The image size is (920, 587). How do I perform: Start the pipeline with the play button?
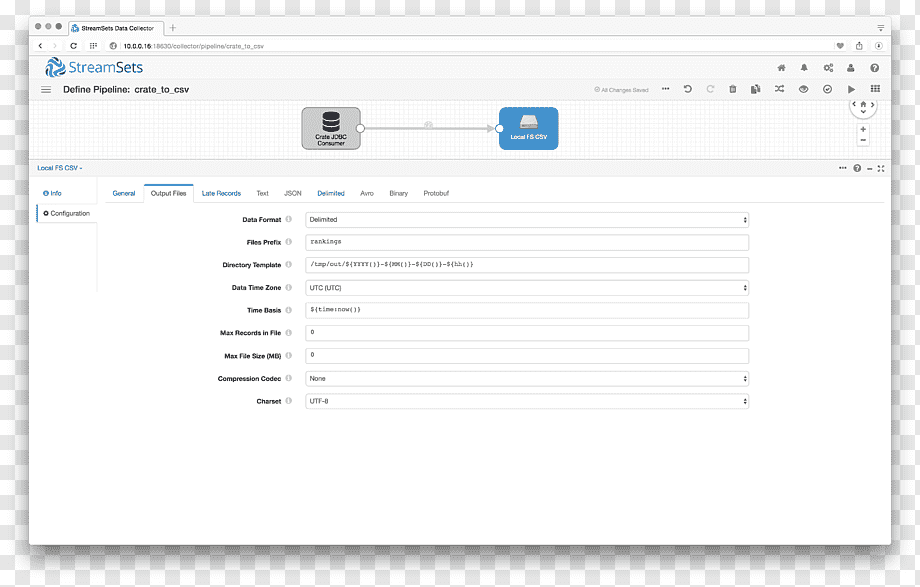click(x=851, y=89)
